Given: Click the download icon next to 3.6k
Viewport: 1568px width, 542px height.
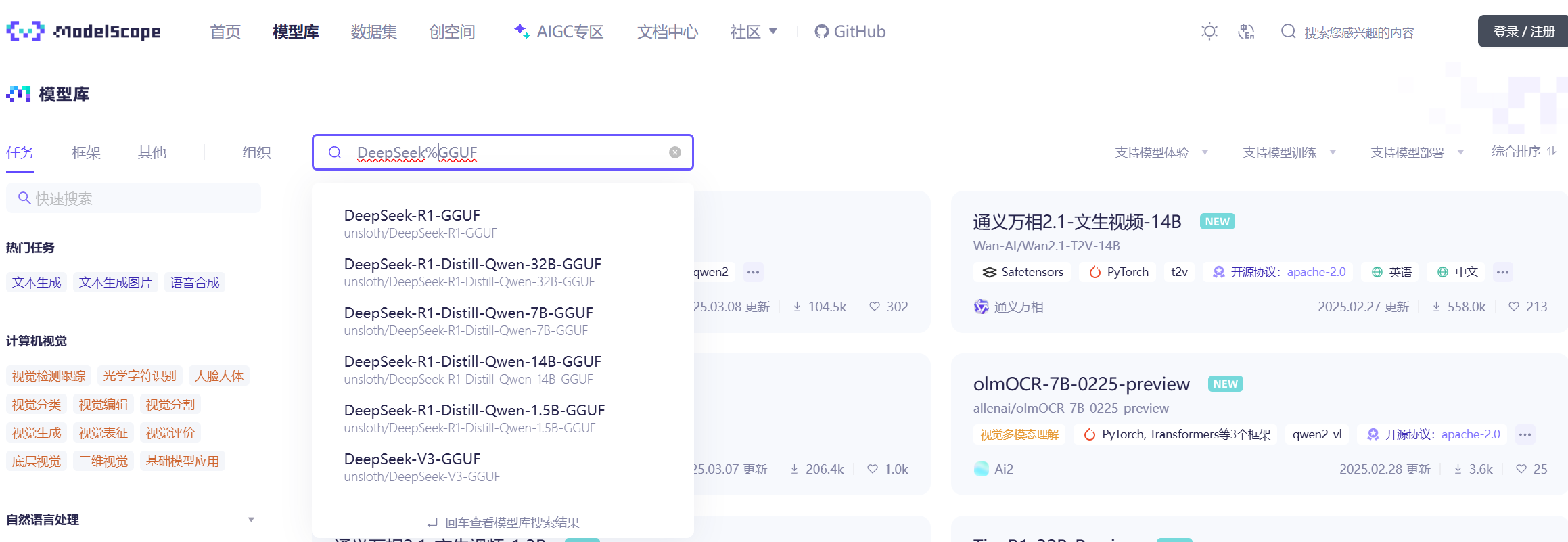Looking at the screenshot, I should click(x=1458, y=469).
